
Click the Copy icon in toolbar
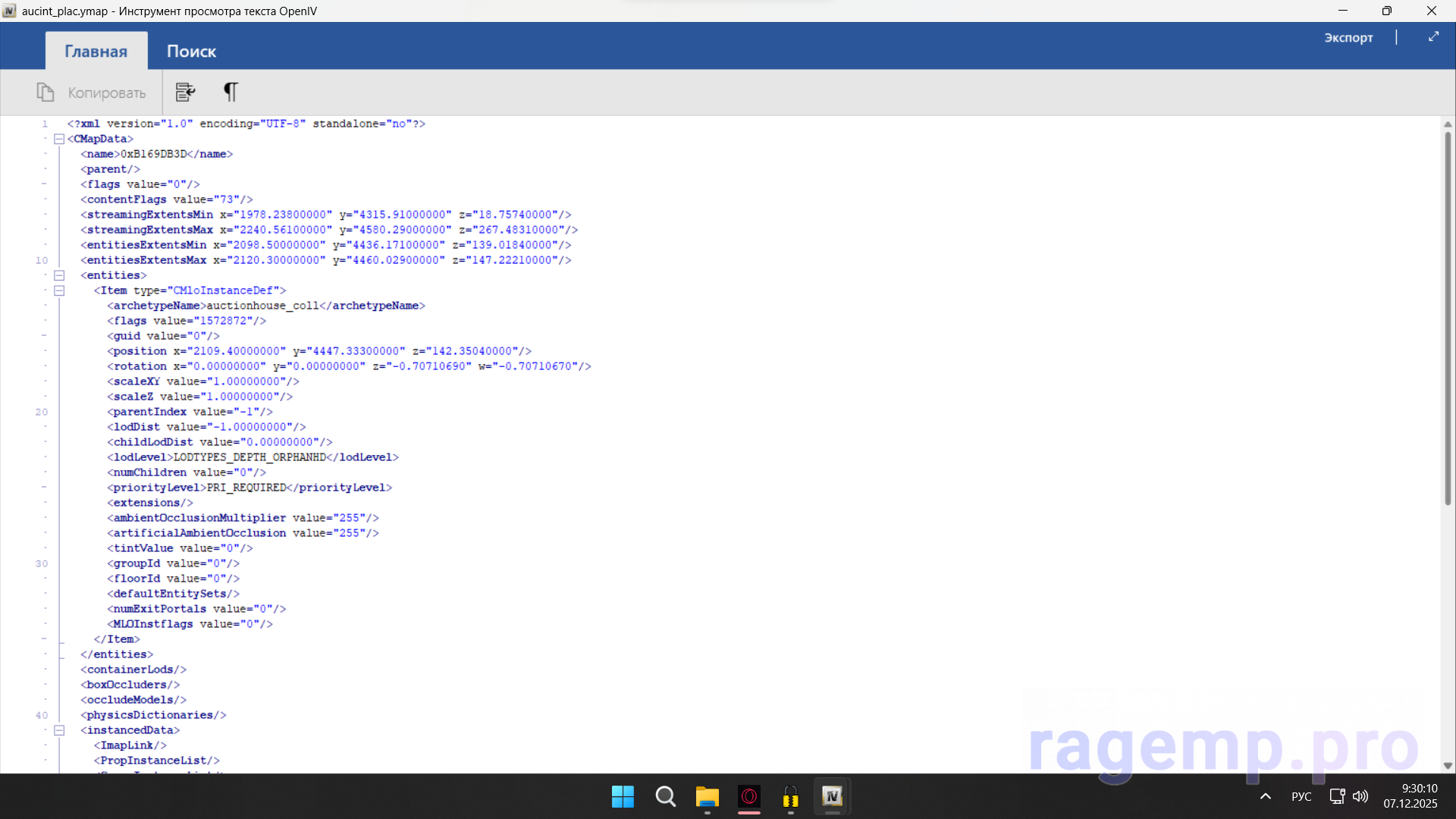click(x=45, y=93)
